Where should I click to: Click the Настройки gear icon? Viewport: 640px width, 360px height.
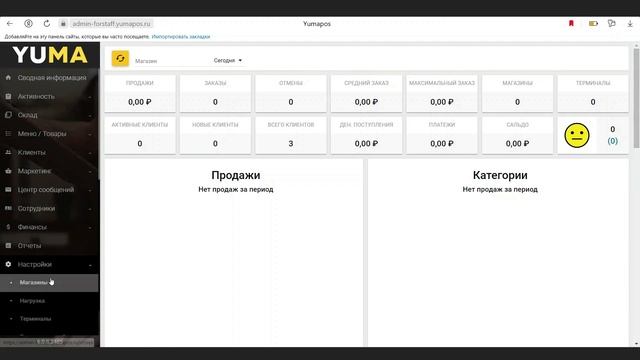click(8, 264)
